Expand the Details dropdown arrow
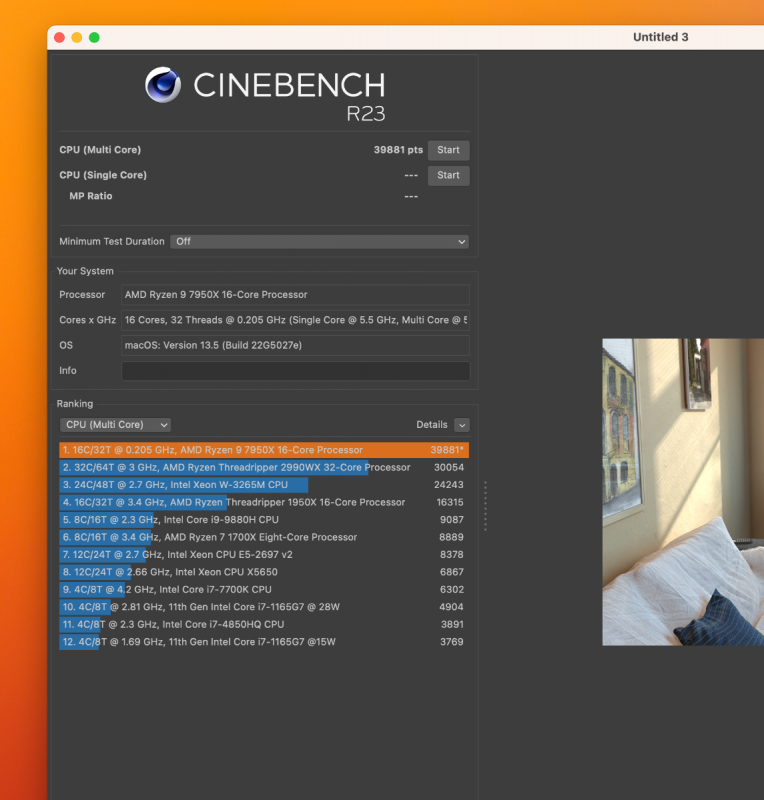764x800 pixels. [462, 425]
